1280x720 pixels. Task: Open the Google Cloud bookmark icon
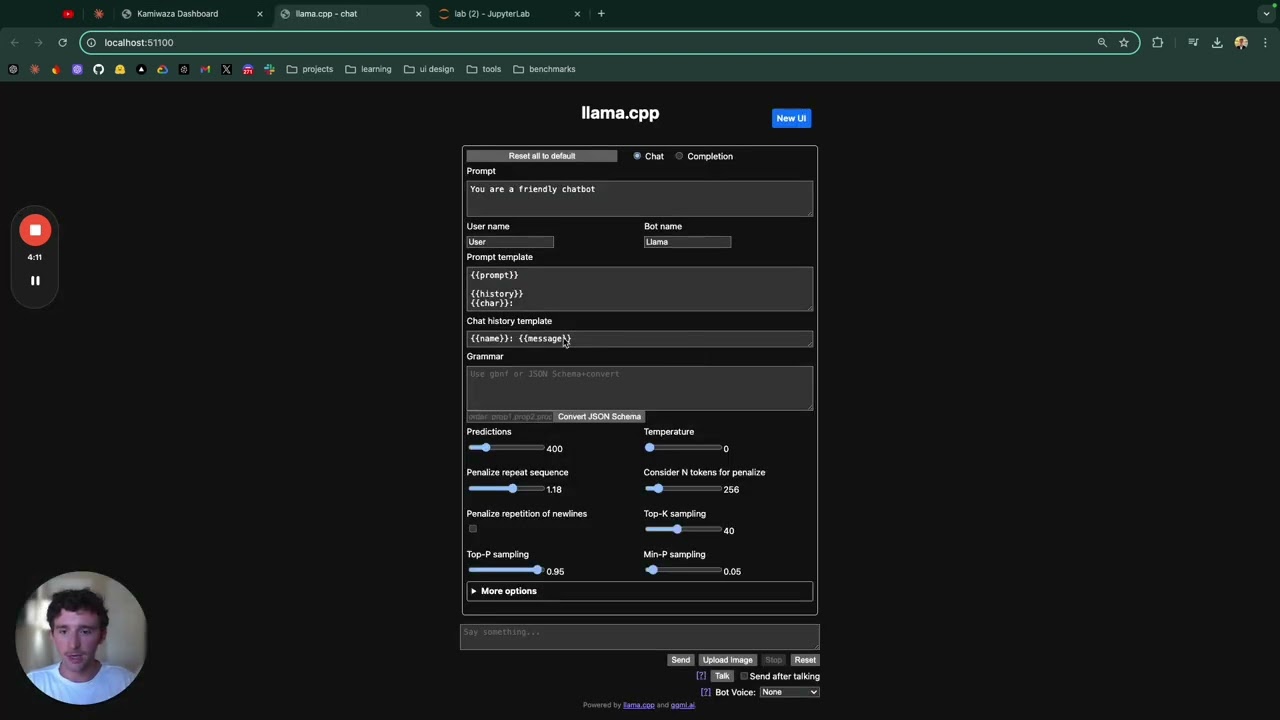click(x=162, y=69)
